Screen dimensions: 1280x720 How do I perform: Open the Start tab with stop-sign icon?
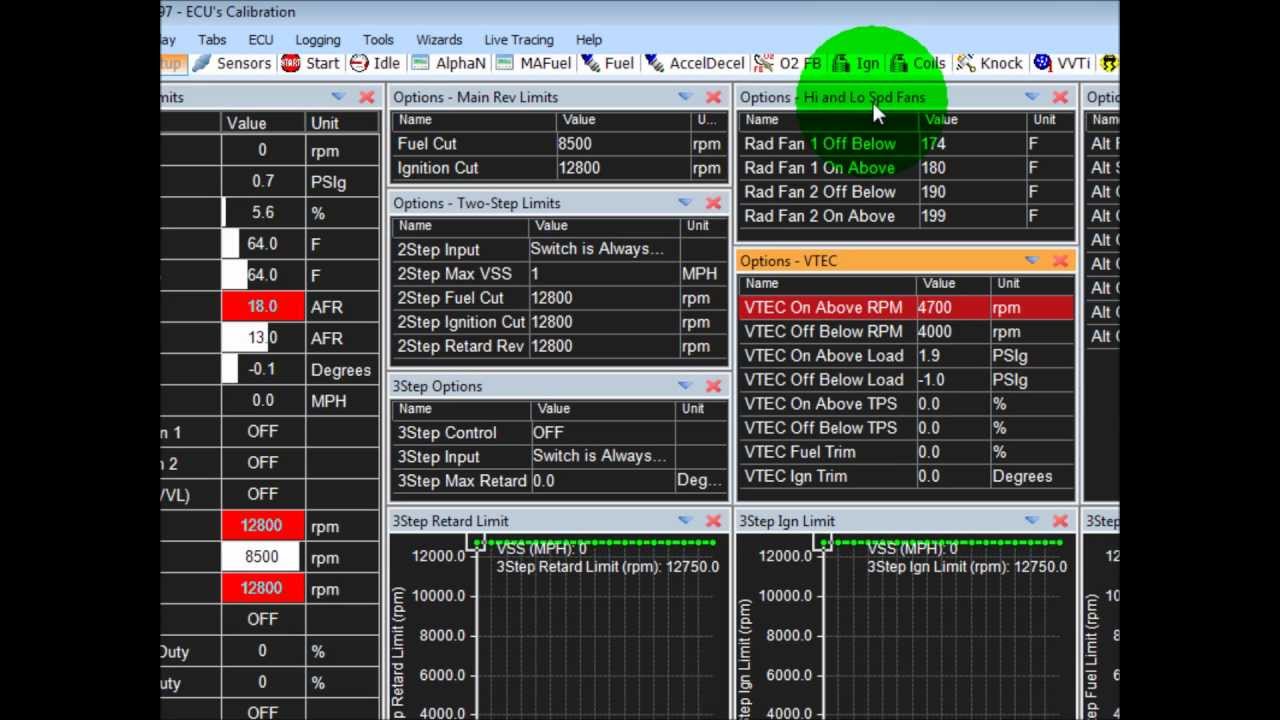pos(310,63)
